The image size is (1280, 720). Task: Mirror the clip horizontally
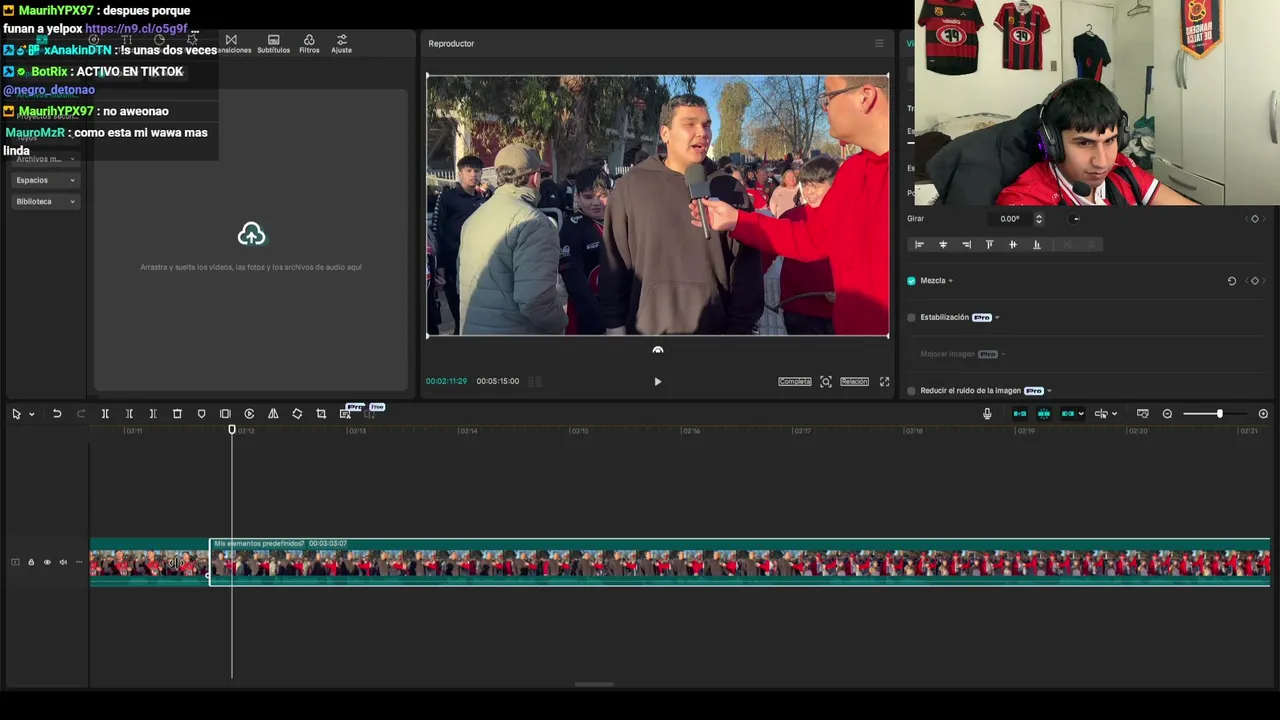tap(273, 414)
